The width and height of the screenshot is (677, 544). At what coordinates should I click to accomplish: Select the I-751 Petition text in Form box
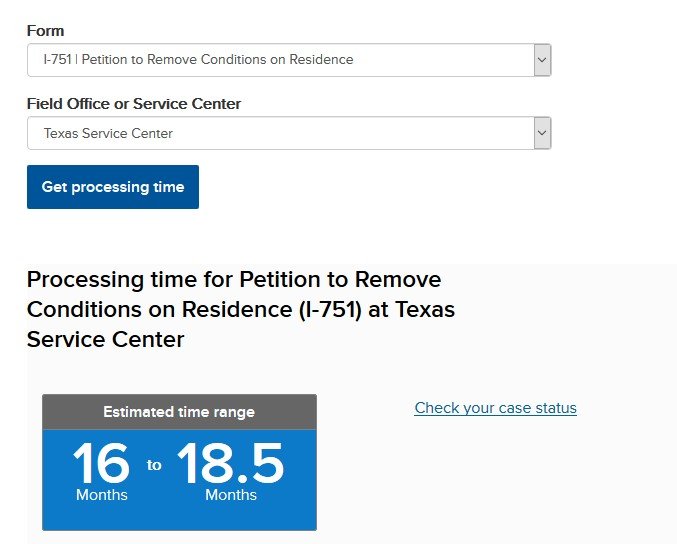[198, 60]
